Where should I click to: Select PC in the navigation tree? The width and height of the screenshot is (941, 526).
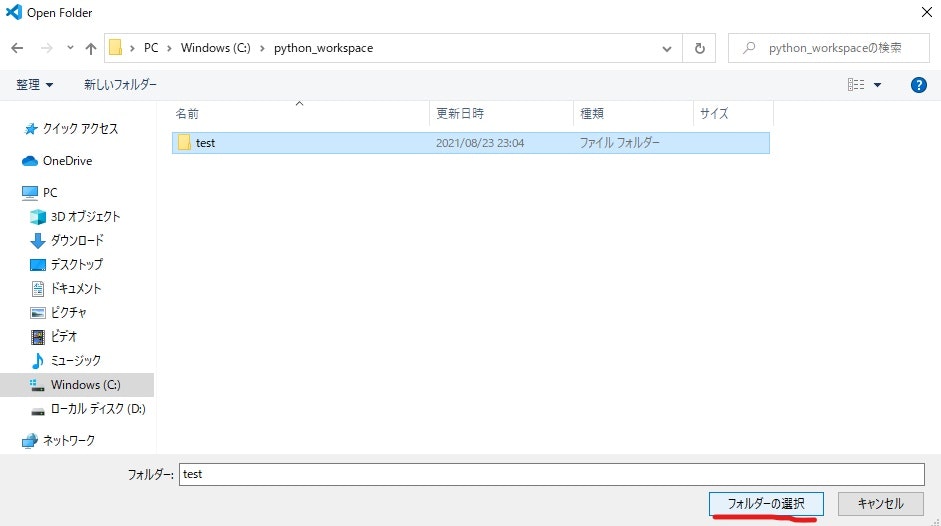pos(50,193)
